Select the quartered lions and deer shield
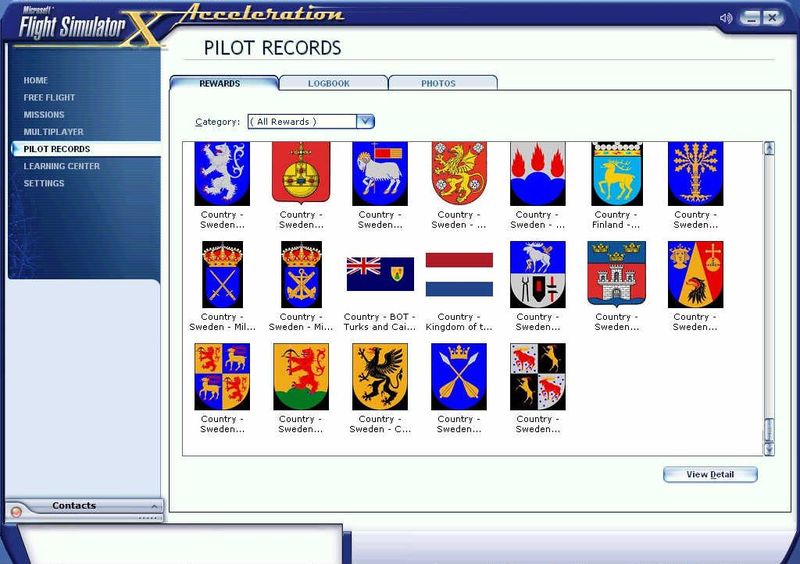800x564 pixels. click(222, 377)
